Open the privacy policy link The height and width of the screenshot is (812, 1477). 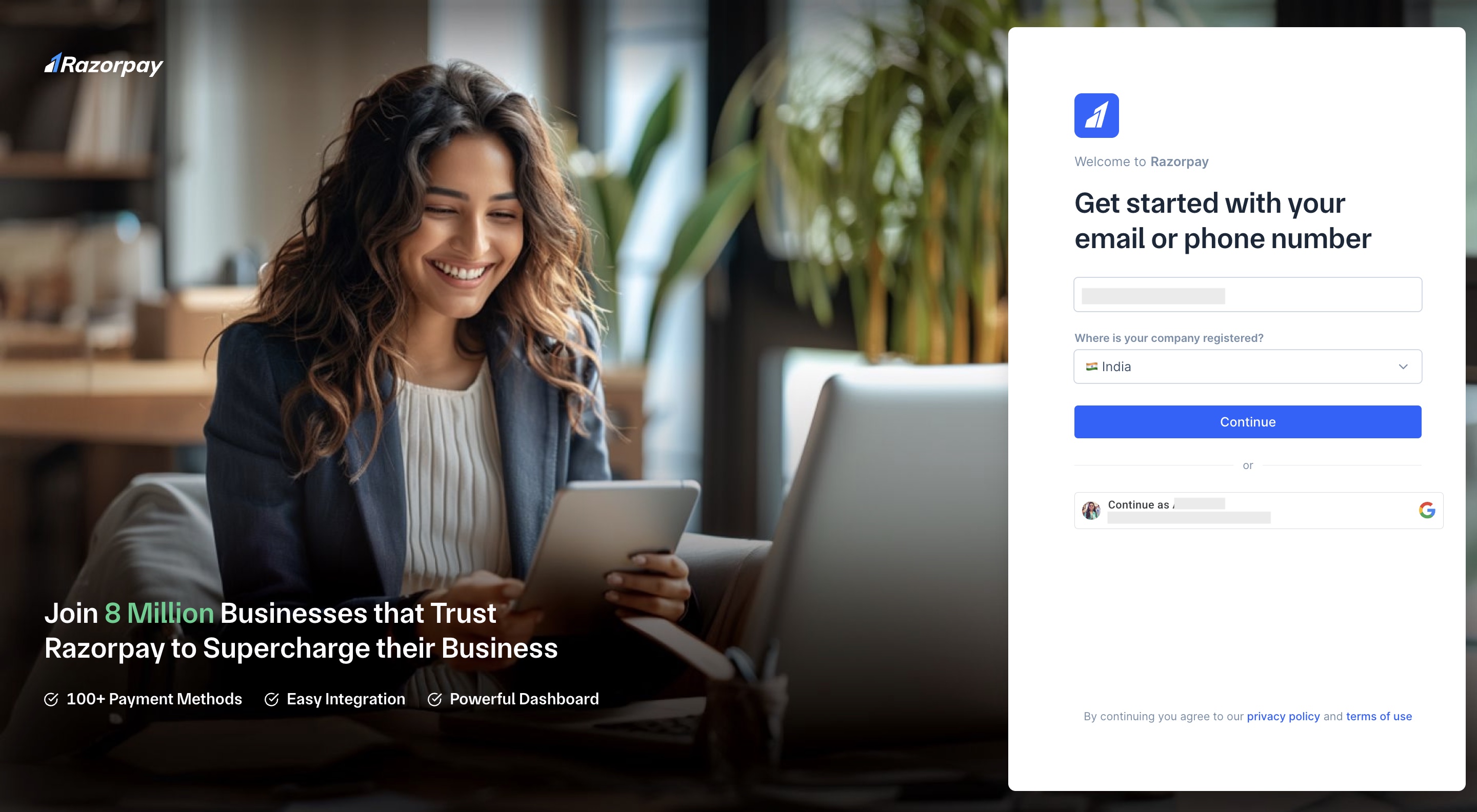click(x=1283, y=716)
